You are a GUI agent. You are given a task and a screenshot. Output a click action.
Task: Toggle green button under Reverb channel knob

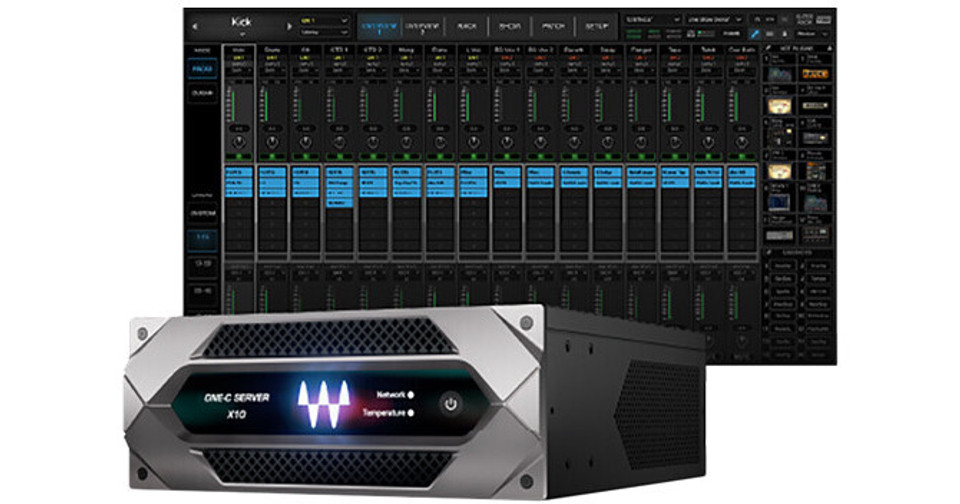[x=574, y=157]
